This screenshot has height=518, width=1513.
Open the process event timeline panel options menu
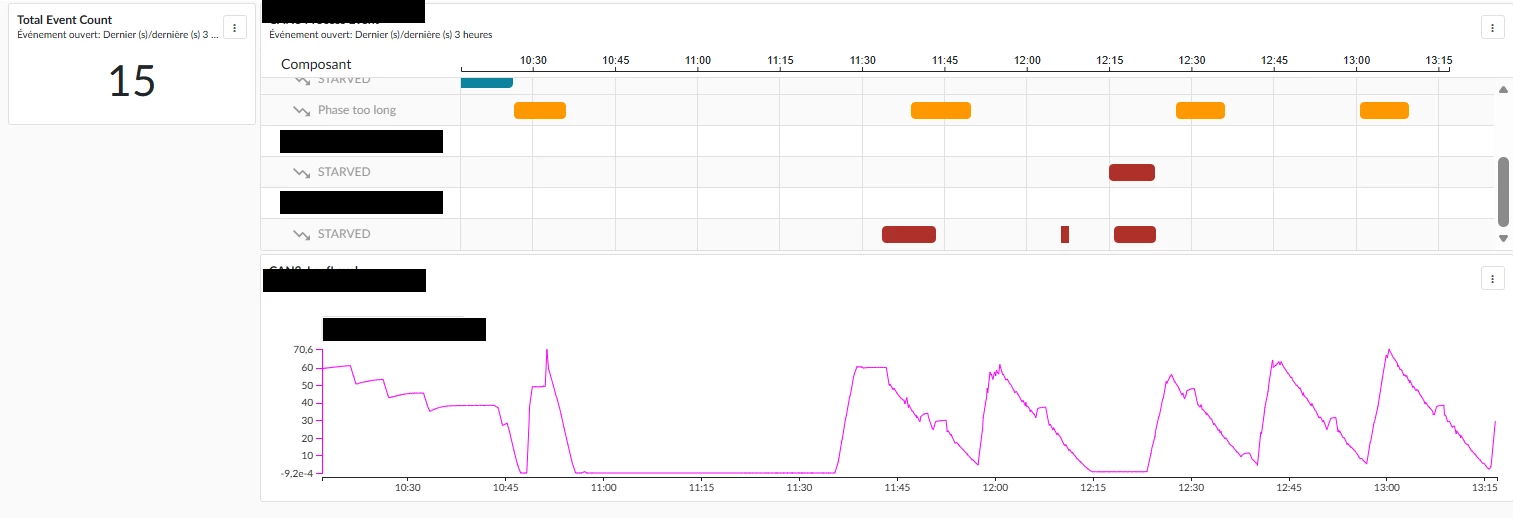(1492, 28)
